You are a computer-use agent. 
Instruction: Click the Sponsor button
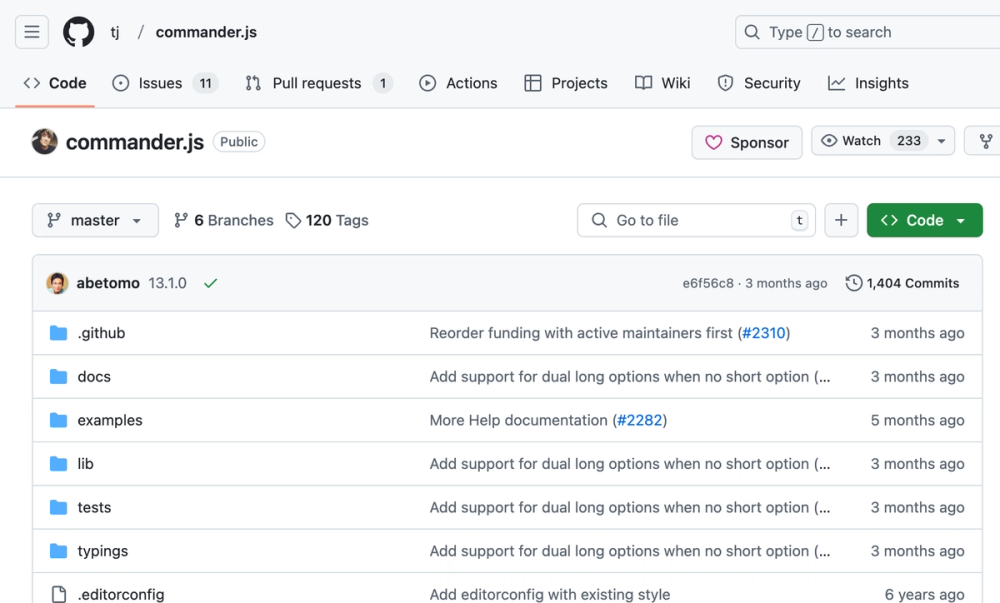(x=747, y=142)
